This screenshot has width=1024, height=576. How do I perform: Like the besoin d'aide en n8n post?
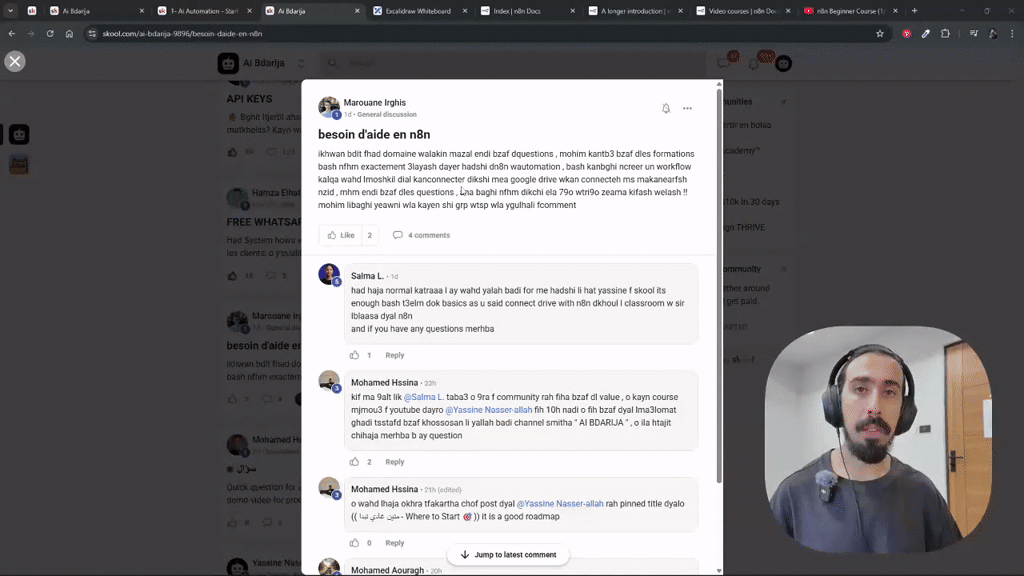(341, 235)
